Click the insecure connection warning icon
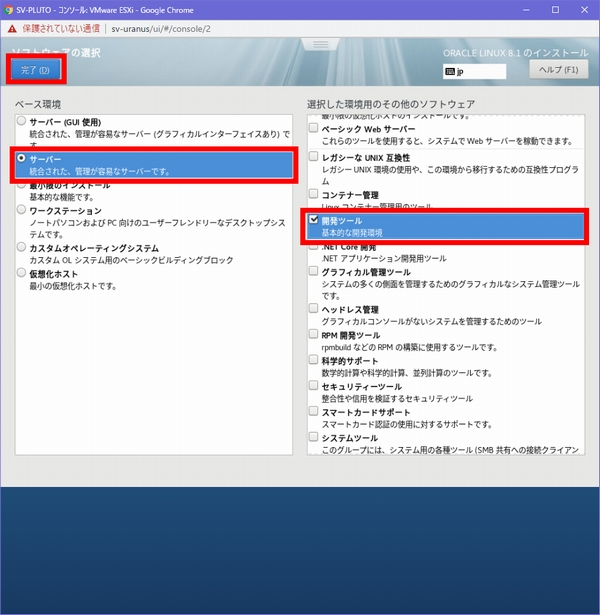 click(x=12, y=29)
